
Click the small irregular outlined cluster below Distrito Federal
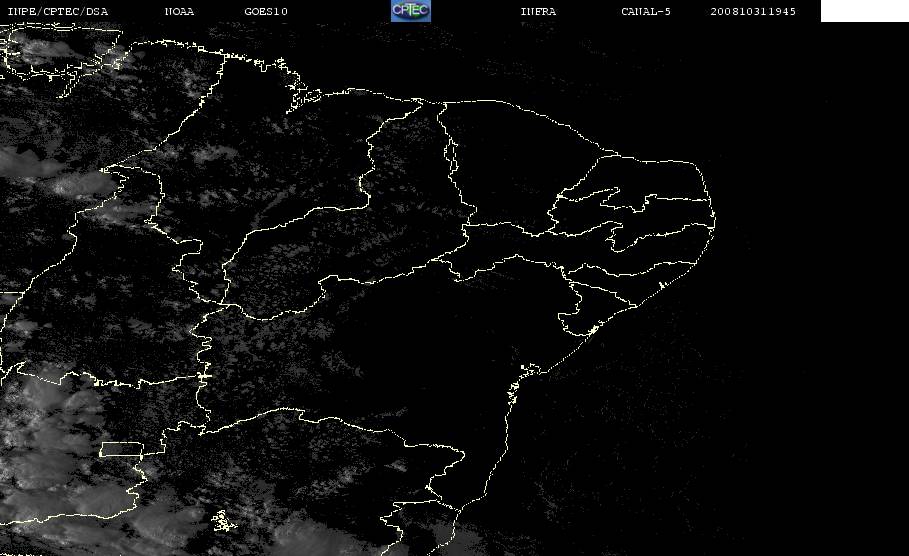pyautogui.click(x=224, y=521)
